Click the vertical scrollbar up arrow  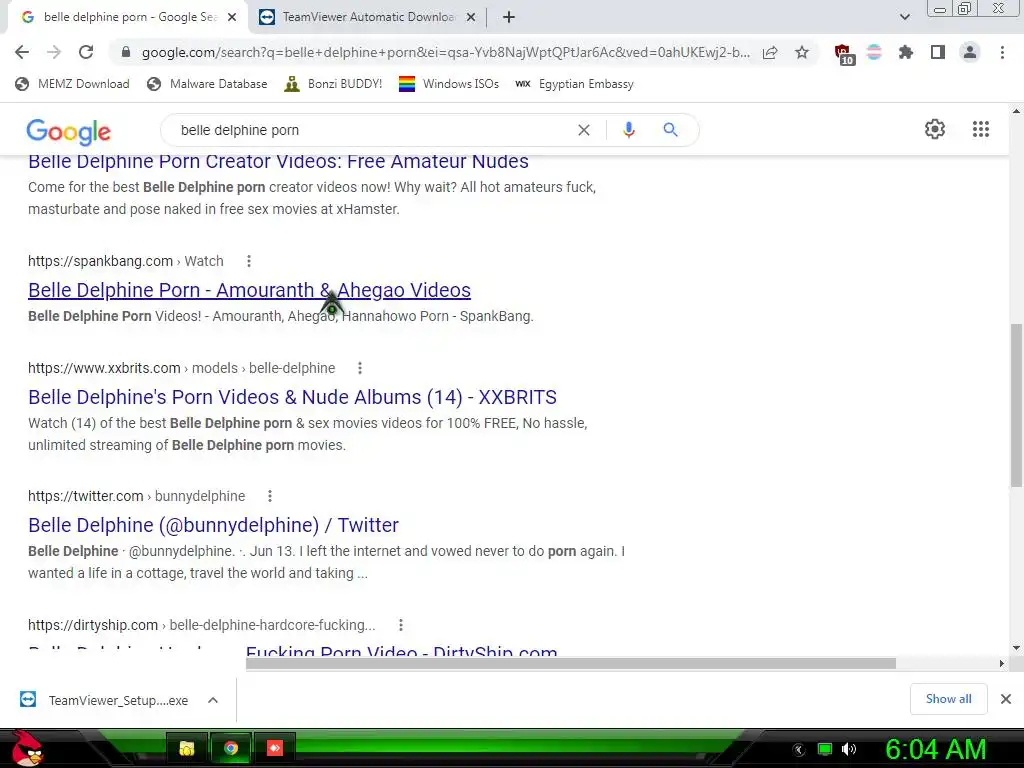click(x=1016, y=111)
